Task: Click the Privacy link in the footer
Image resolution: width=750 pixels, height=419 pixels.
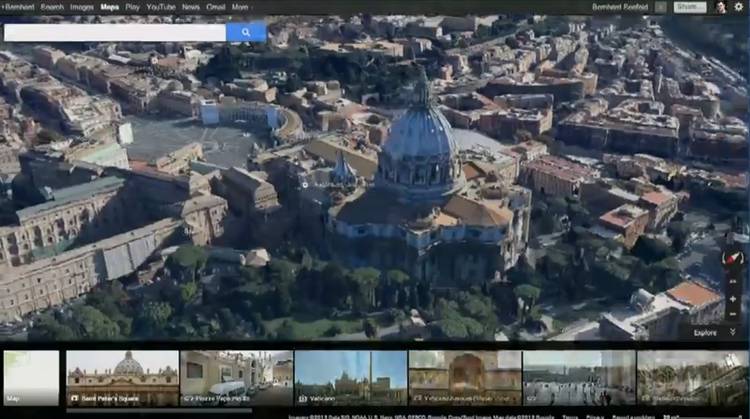Action: click(x=595, y=417)
